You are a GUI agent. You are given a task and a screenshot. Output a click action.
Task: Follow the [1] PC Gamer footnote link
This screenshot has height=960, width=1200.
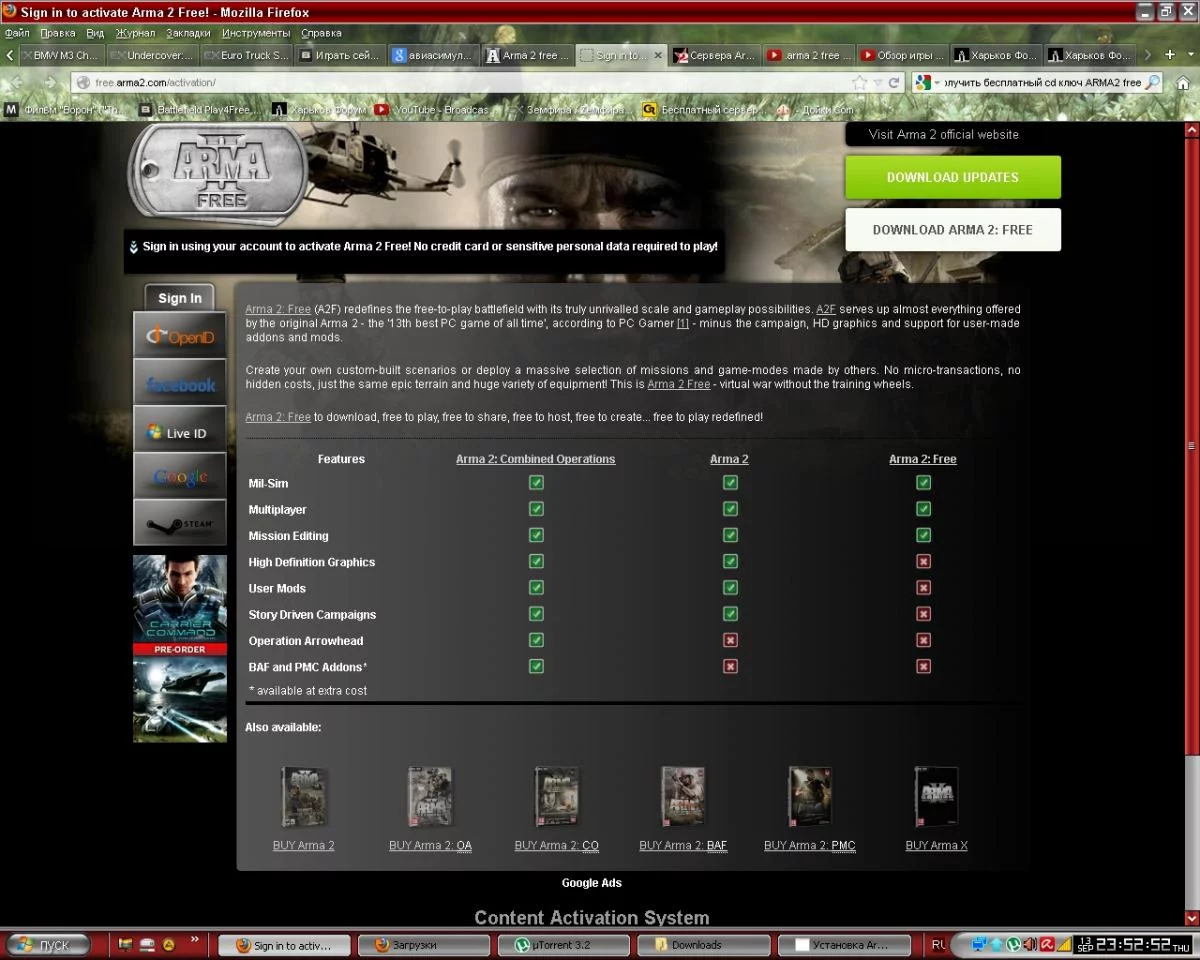pyautogui.click(x=683, y=324)
